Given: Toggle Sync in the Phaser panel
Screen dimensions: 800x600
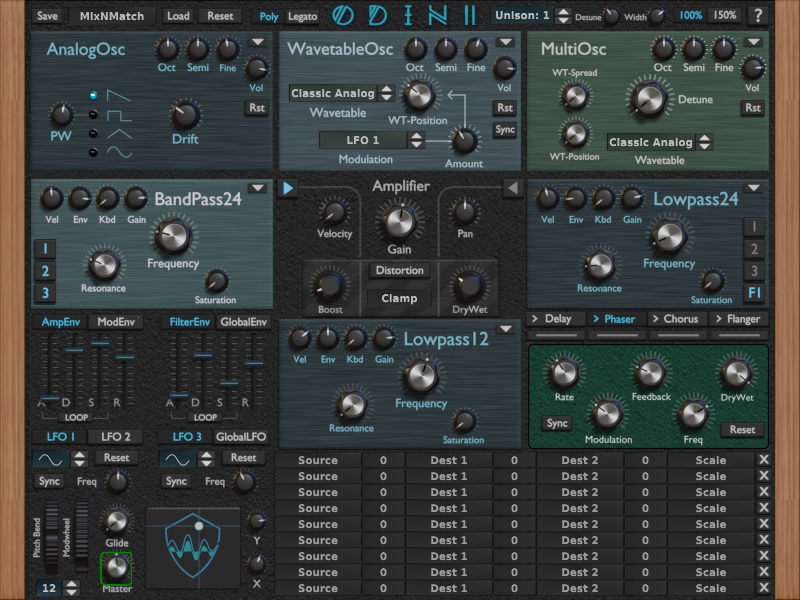Looking at the screenshot, I should (x=557, y=423).
